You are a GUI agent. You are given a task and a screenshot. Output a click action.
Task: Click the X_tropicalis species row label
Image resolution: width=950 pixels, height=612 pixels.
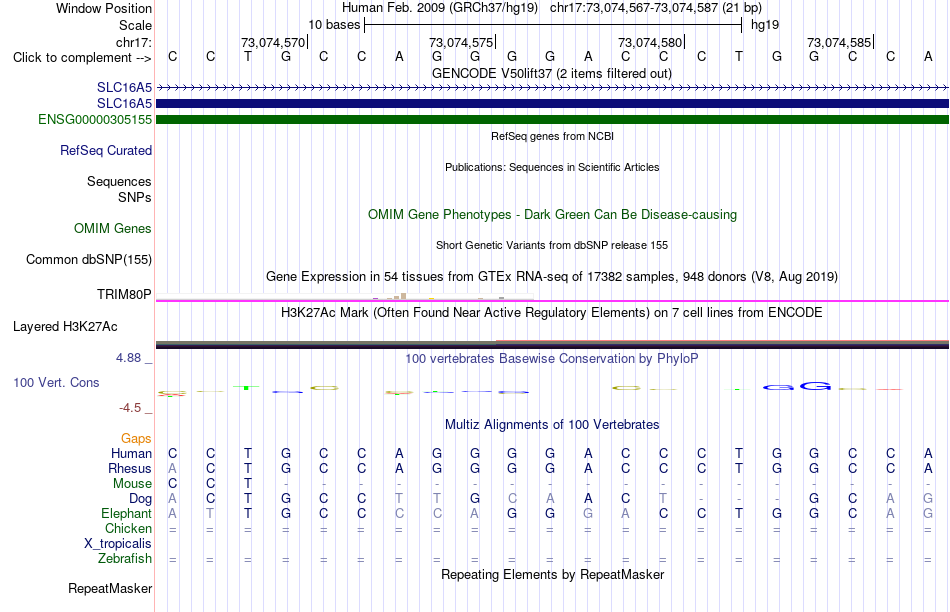pyautogui.click(x=118, y=544)
